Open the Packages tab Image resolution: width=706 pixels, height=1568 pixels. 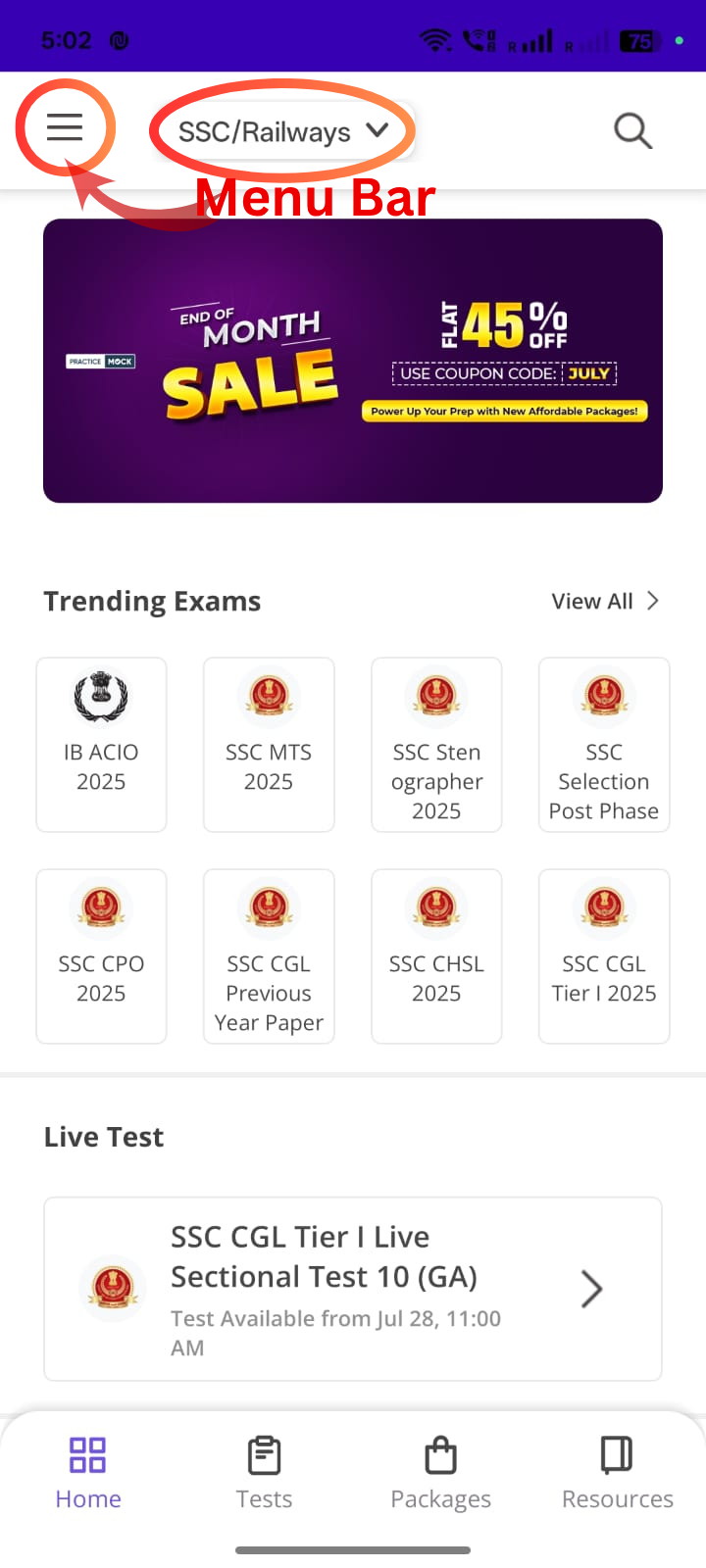[x=441, y=1472]
